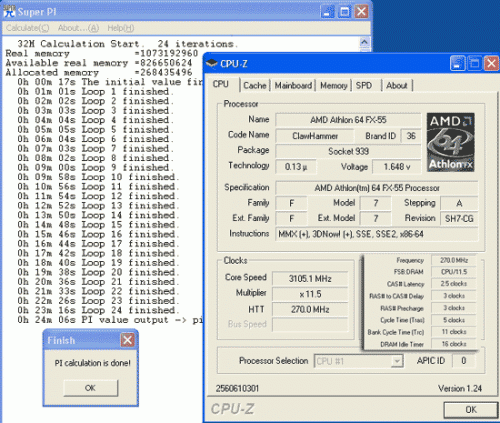Switch to the SPD tab in CPU-Z
The width and height of the screenshot is (500, 423).
(x=364, y=86)
